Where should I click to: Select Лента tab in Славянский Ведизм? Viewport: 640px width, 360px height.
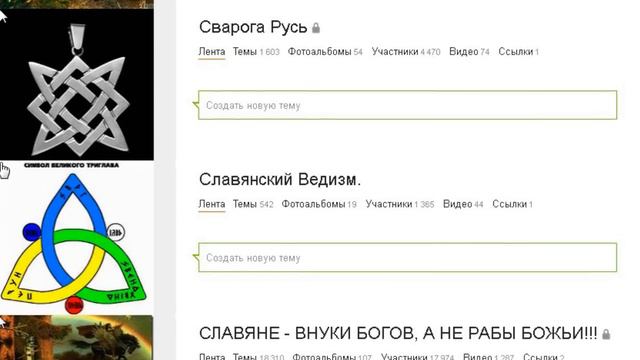coord(211,204)
